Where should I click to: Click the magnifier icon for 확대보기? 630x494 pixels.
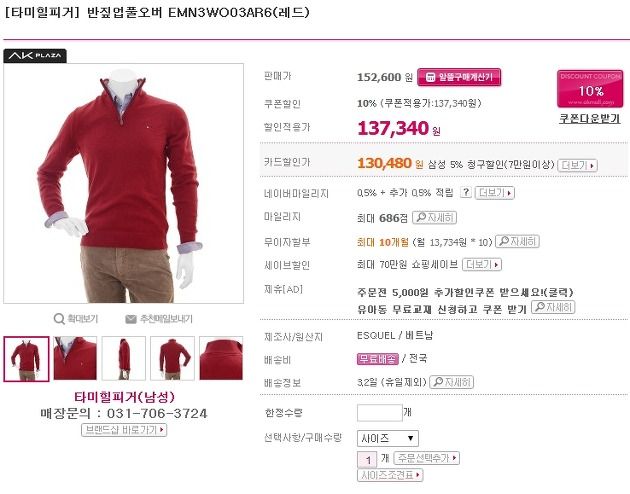click(x=59, y=319)
